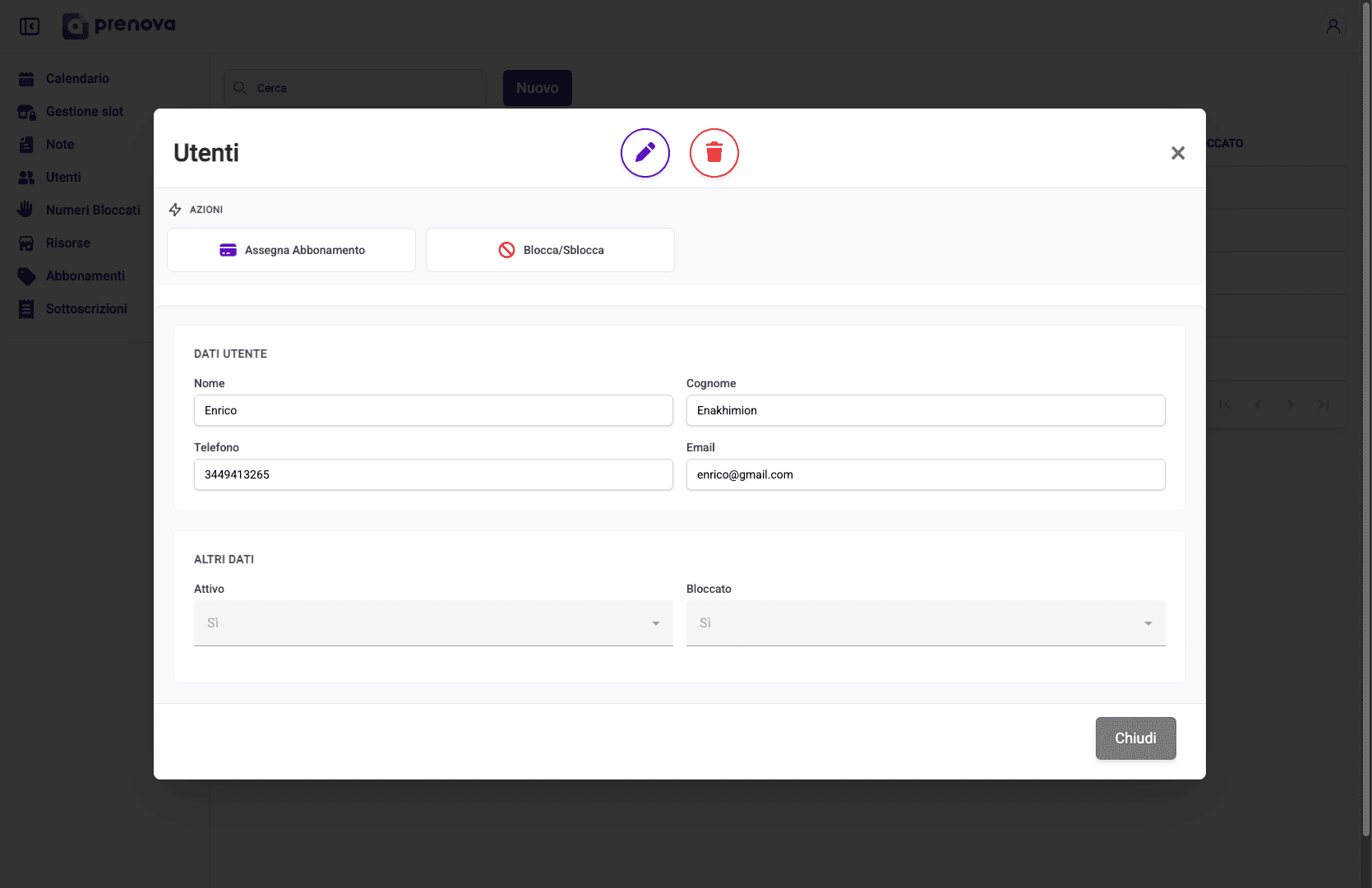
Task: Select the Note menu item
Action: pyautogui.click(x=27, y=144)
